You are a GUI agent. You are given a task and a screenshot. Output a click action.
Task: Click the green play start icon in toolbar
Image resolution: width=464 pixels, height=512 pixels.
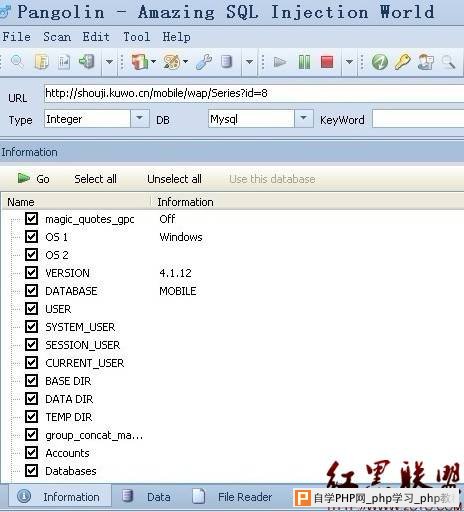[x=279, y=62]
